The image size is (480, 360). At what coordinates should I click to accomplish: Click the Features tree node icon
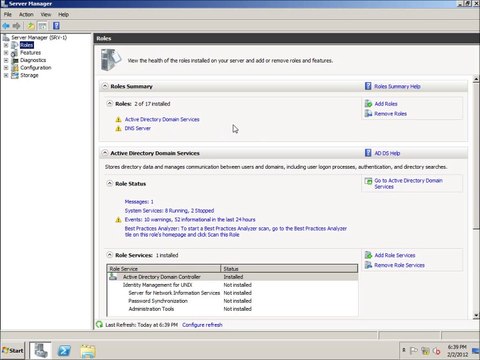tap(14, 53)
